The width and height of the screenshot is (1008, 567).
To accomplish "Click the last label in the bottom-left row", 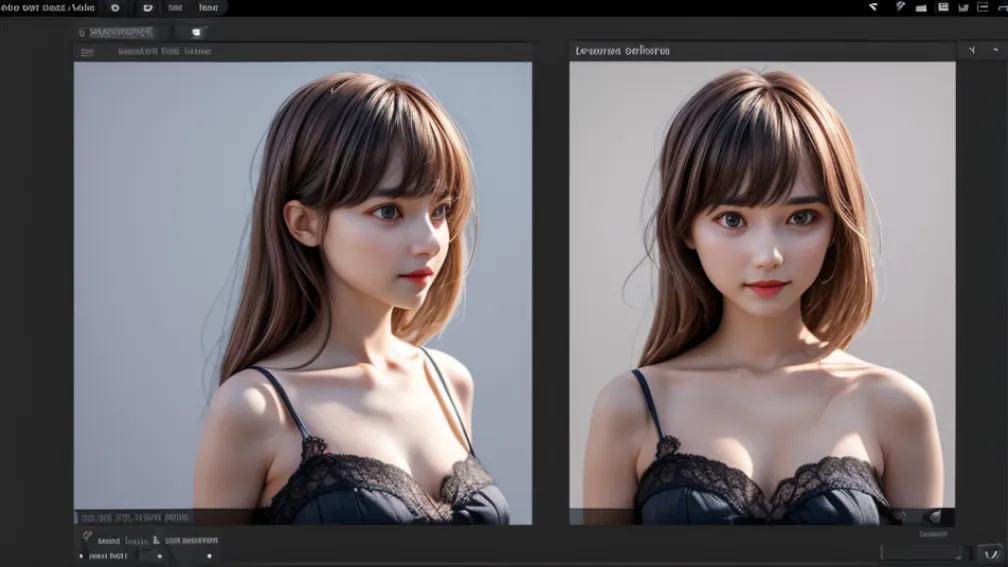I will (x=192, y=540).
